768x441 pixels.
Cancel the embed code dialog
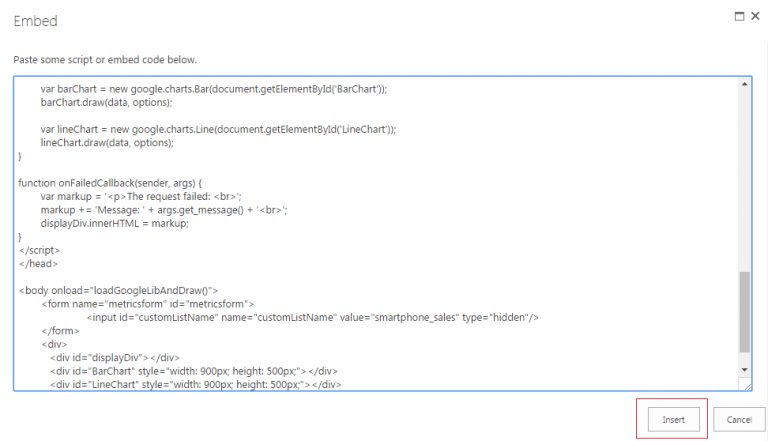point(739,420)
